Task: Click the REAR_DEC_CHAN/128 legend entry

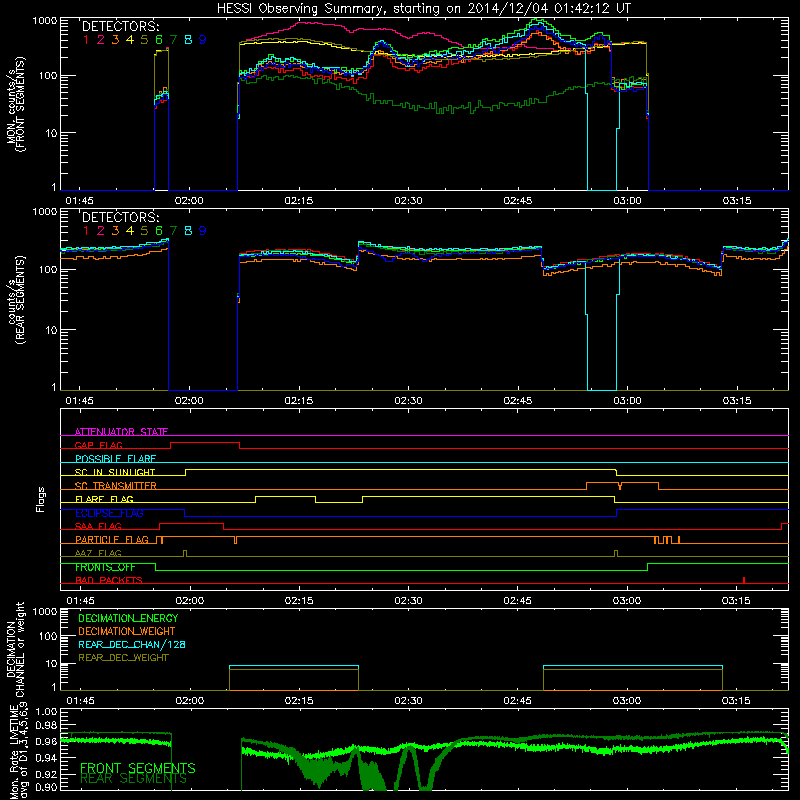Action: 132,644
